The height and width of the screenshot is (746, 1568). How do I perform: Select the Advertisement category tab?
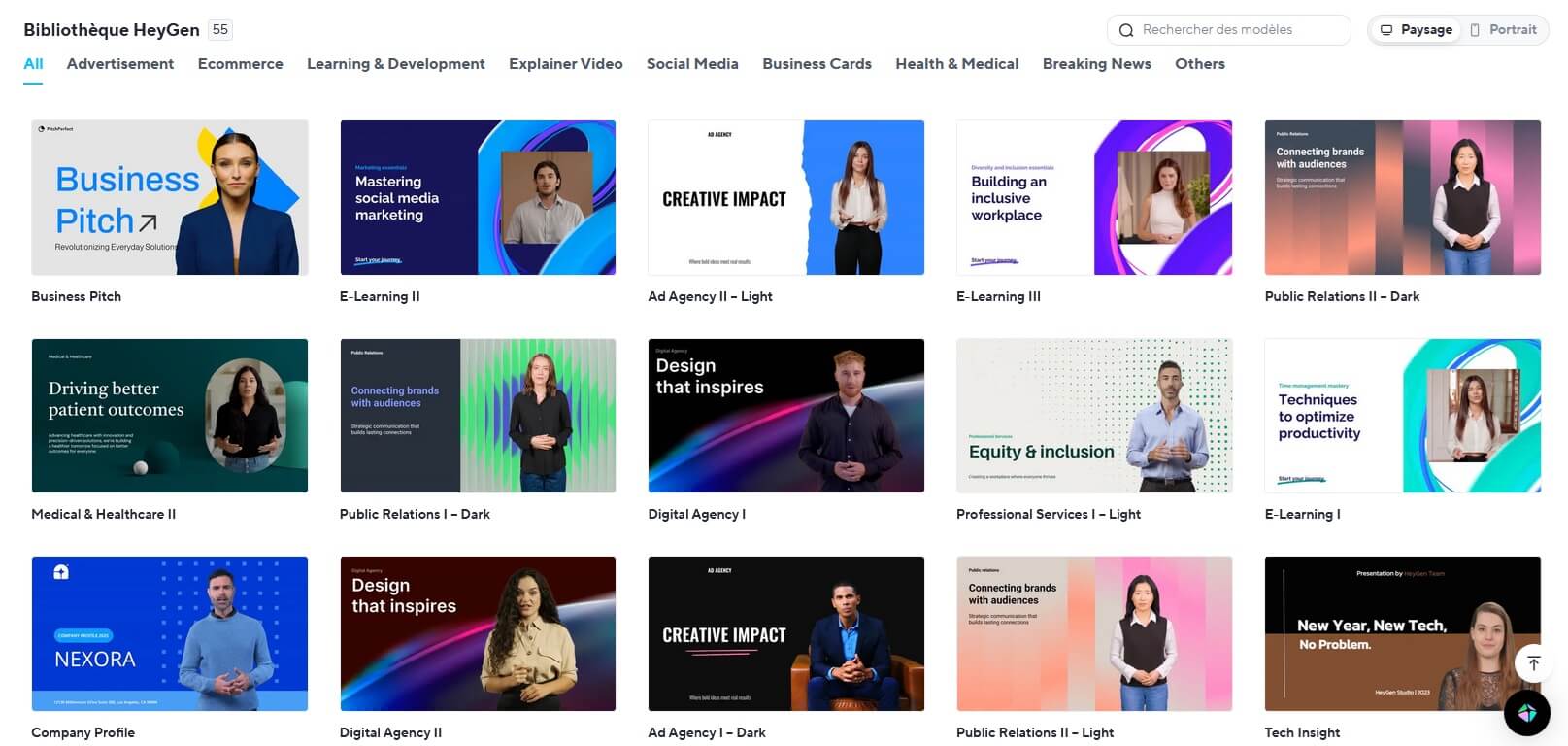tap(120, 64)
